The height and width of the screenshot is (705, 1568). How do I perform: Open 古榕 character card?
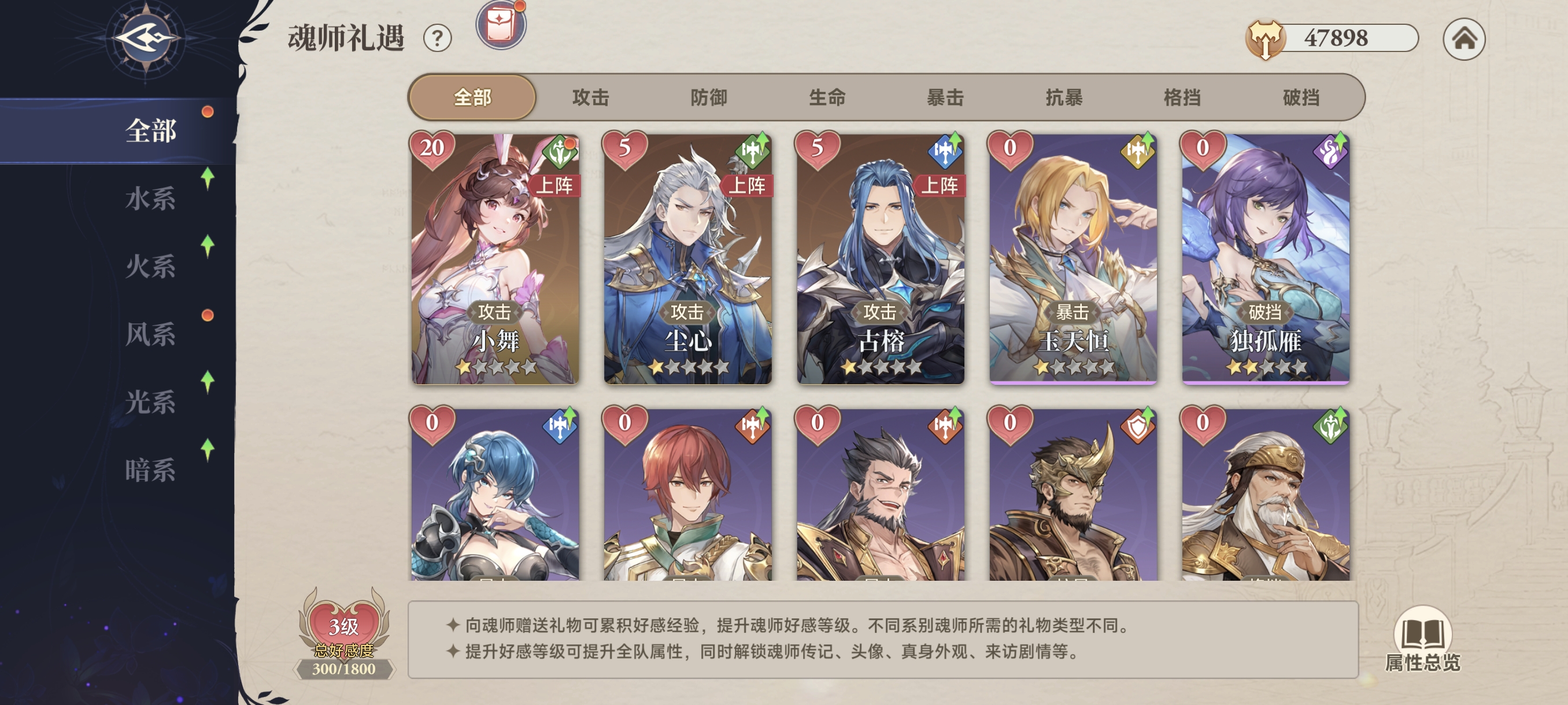coord(880,259)
